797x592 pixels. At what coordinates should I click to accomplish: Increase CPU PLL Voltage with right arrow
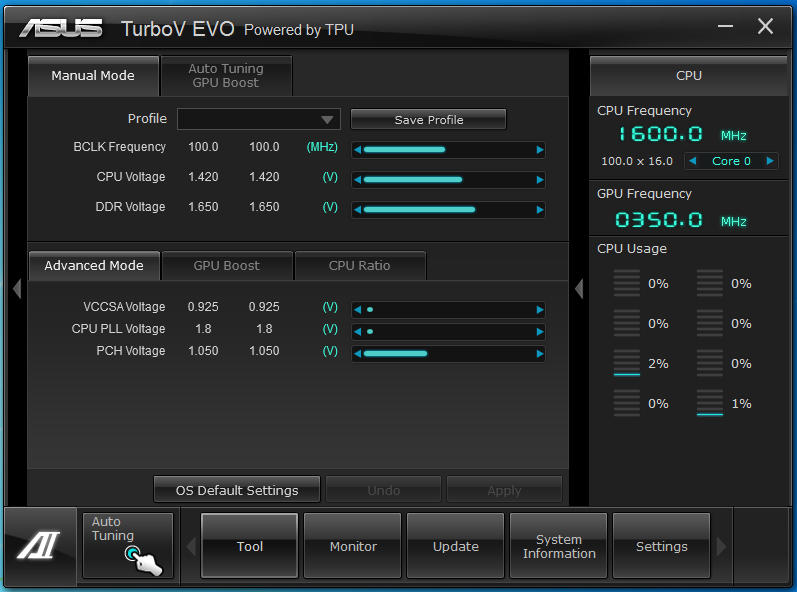click(540, 332)
